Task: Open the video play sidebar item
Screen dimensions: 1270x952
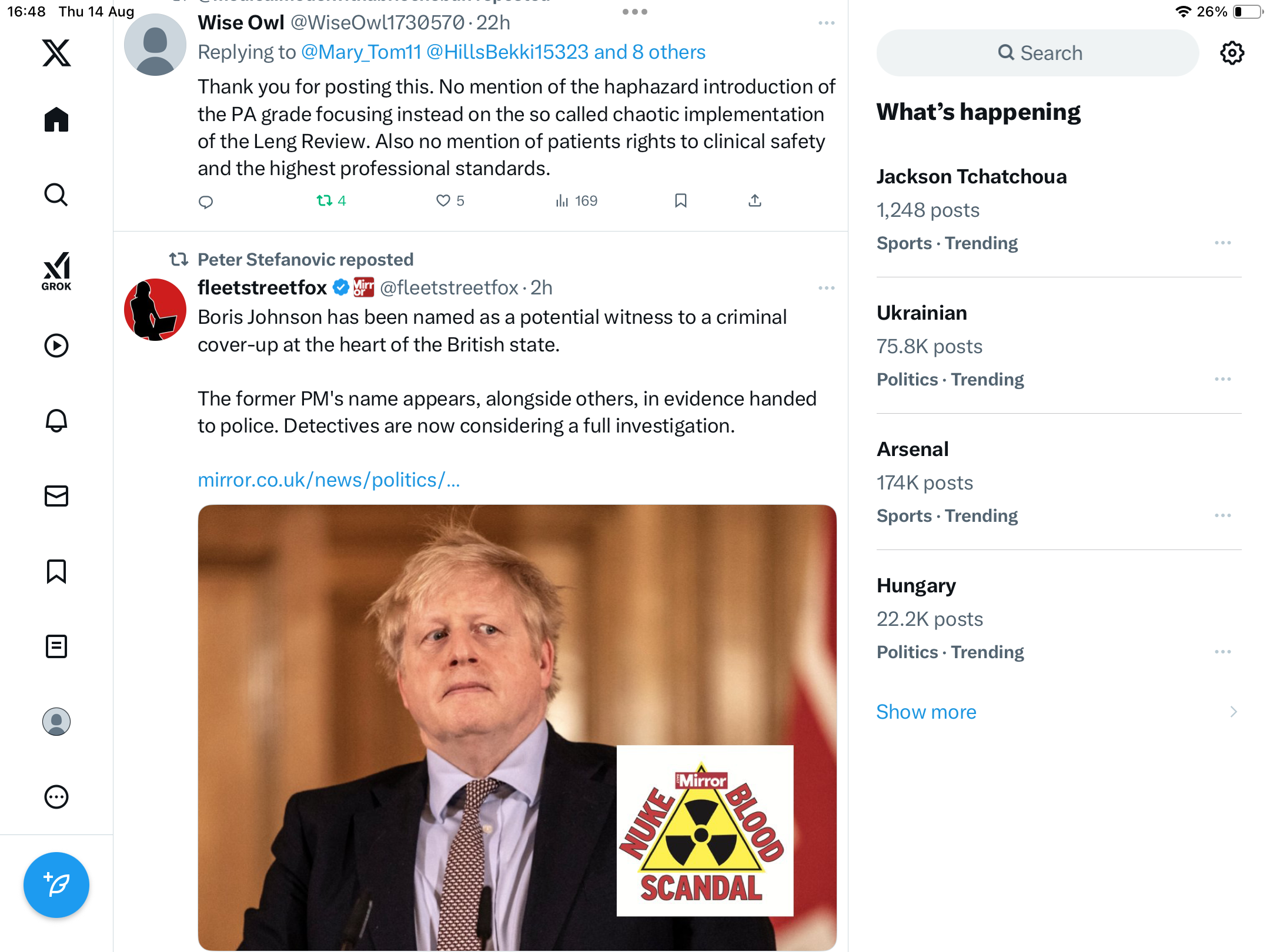Action: 56,346
